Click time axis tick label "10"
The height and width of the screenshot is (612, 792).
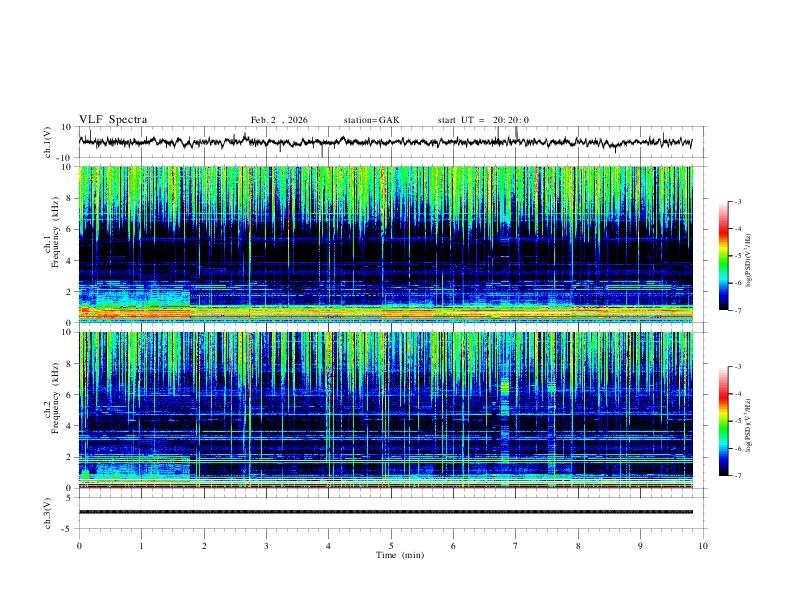(x=703, y=546)
